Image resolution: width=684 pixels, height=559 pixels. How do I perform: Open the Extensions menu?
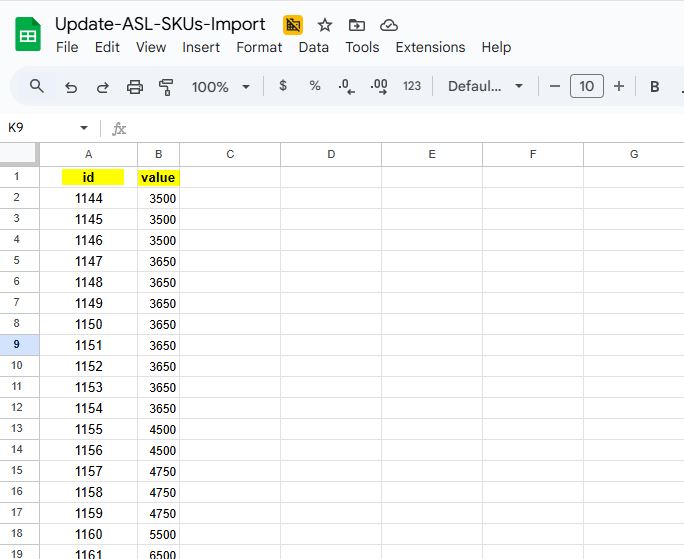coord(431,47)
